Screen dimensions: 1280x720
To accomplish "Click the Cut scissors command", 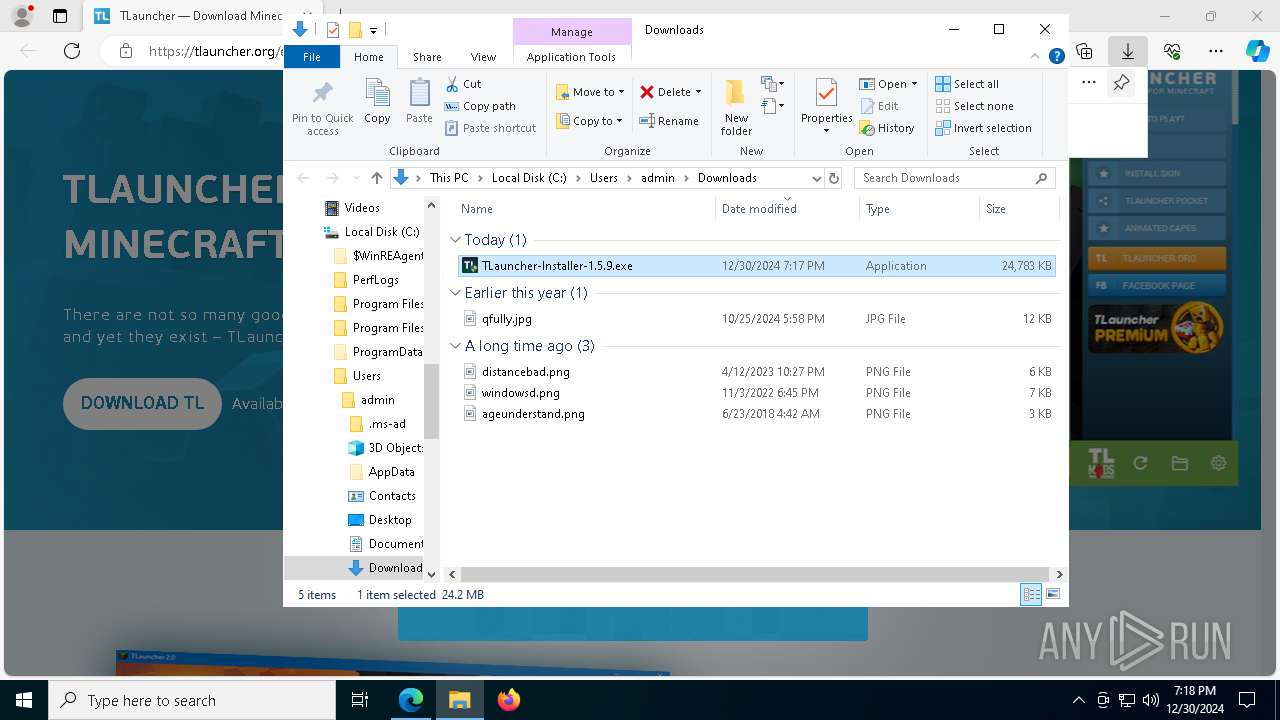I will pyautogui.click(x=463, y=84).
